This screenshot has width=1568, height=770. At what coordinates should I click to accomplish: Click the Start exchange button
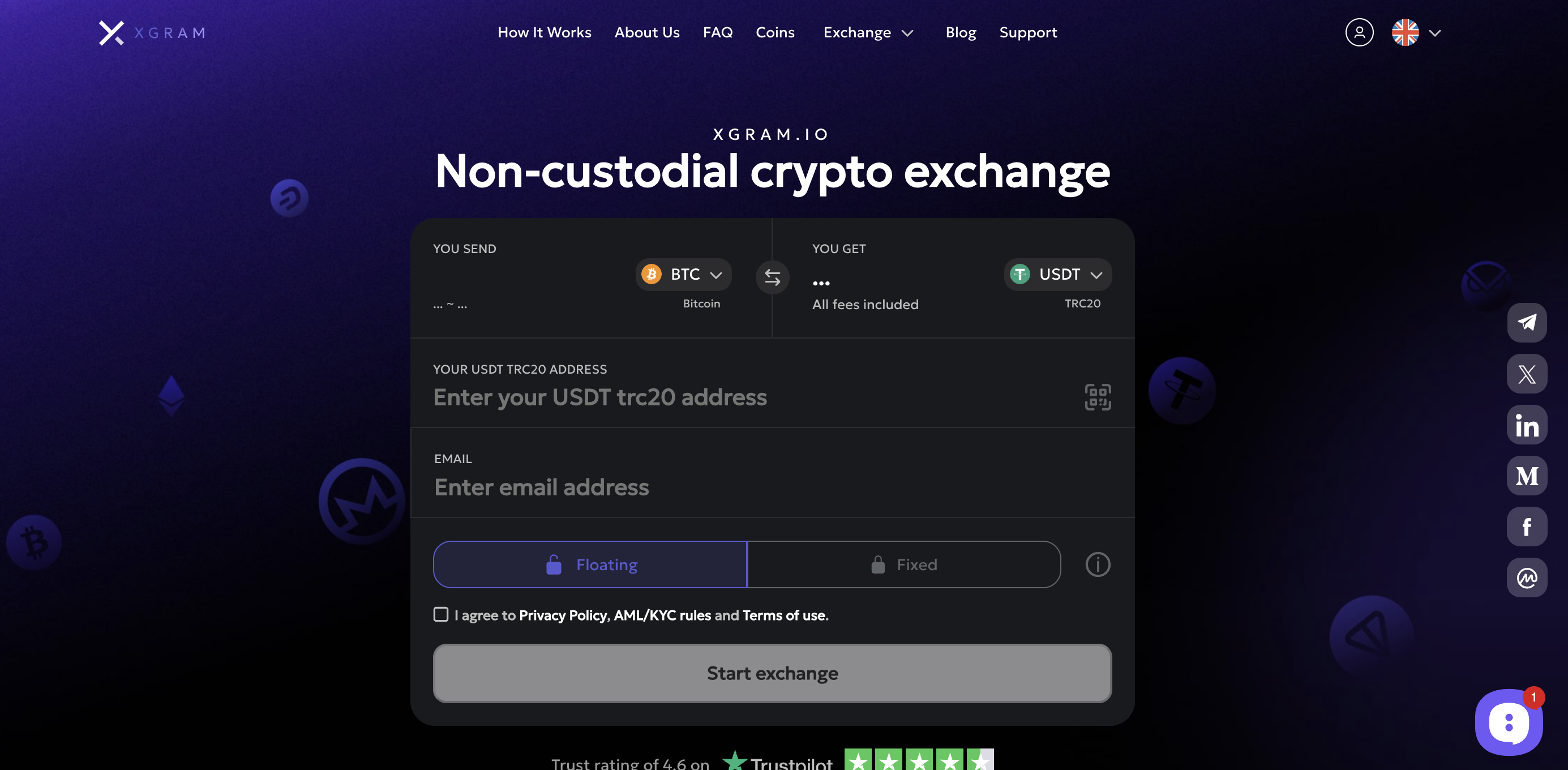(772, 673)
